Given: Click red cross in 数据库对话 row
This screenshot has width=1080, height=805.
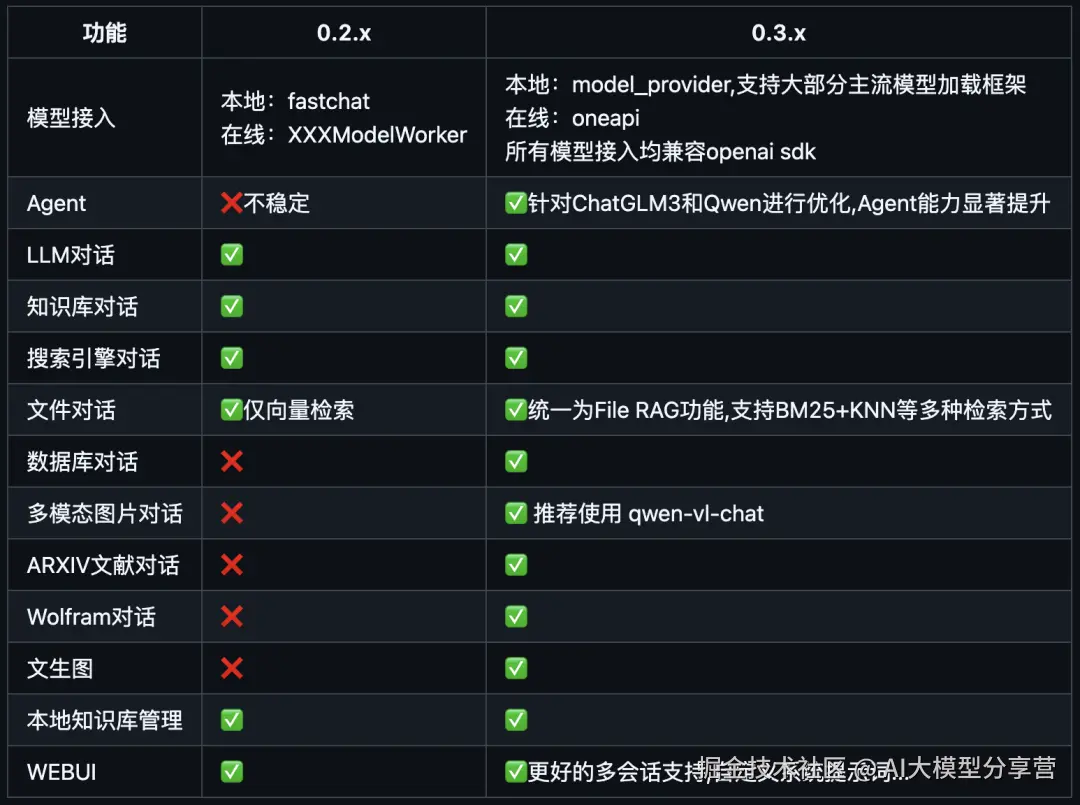Looking at the screenshot, I should point(231,461).
